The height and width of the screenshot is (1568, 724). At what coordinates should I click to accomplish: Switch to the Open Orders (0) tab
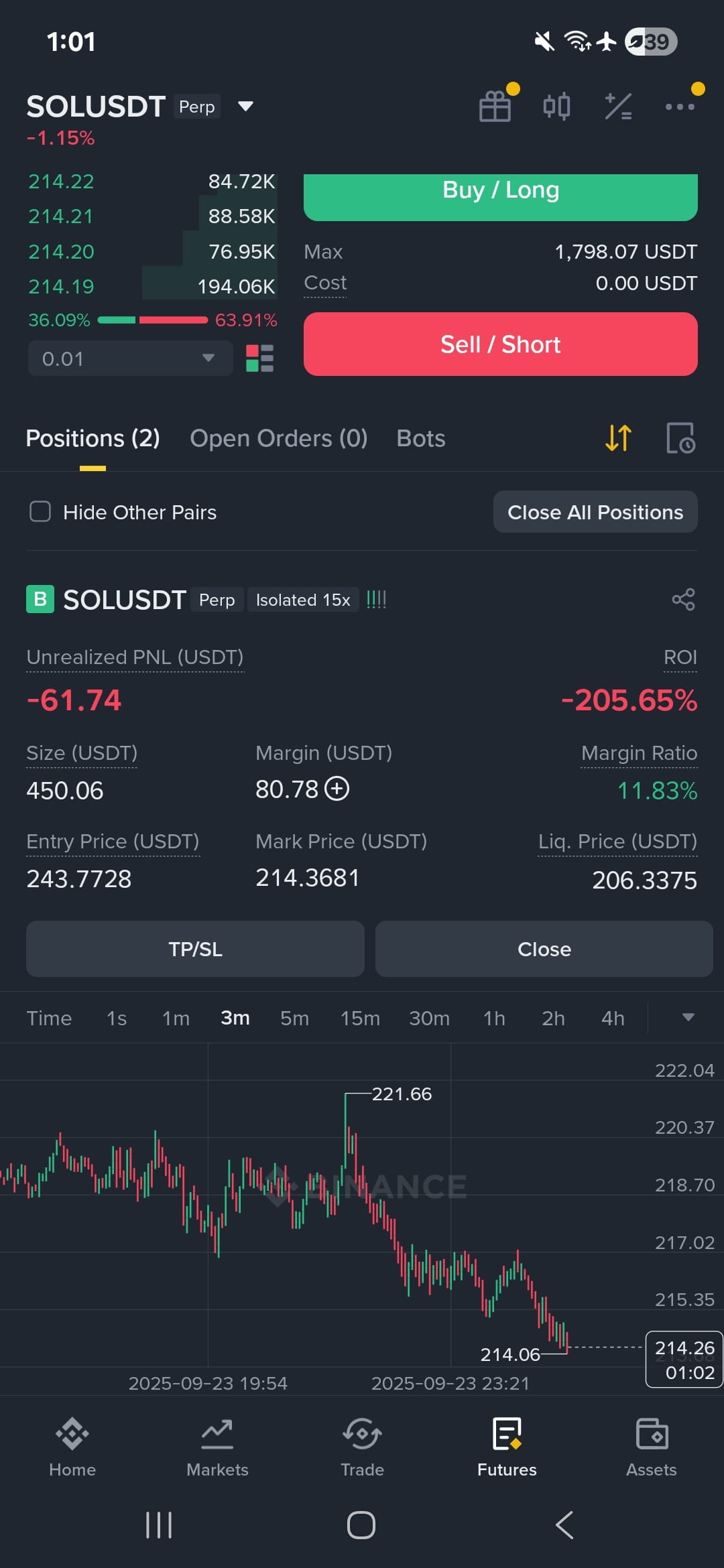(279, 438)
